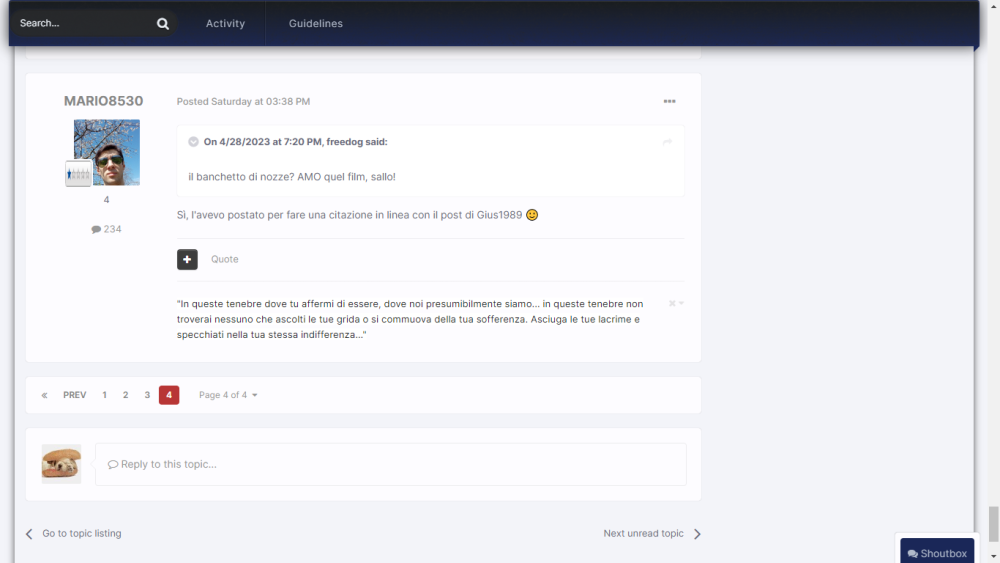Click the search magnifier icon
This screenshot has width=1000, height=563.
coord(163,24)
